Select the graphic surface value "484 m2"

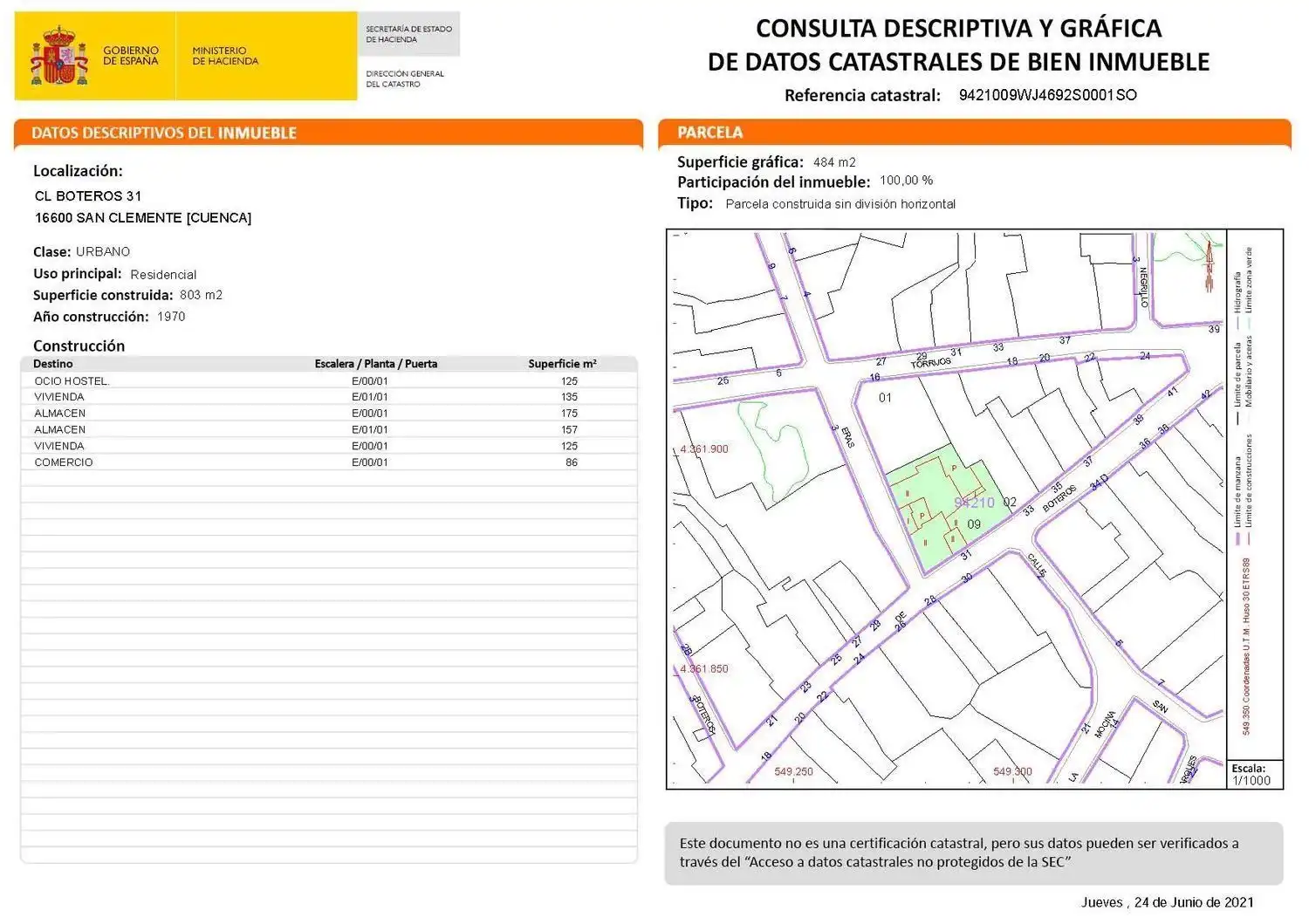(x=834, y=162)
